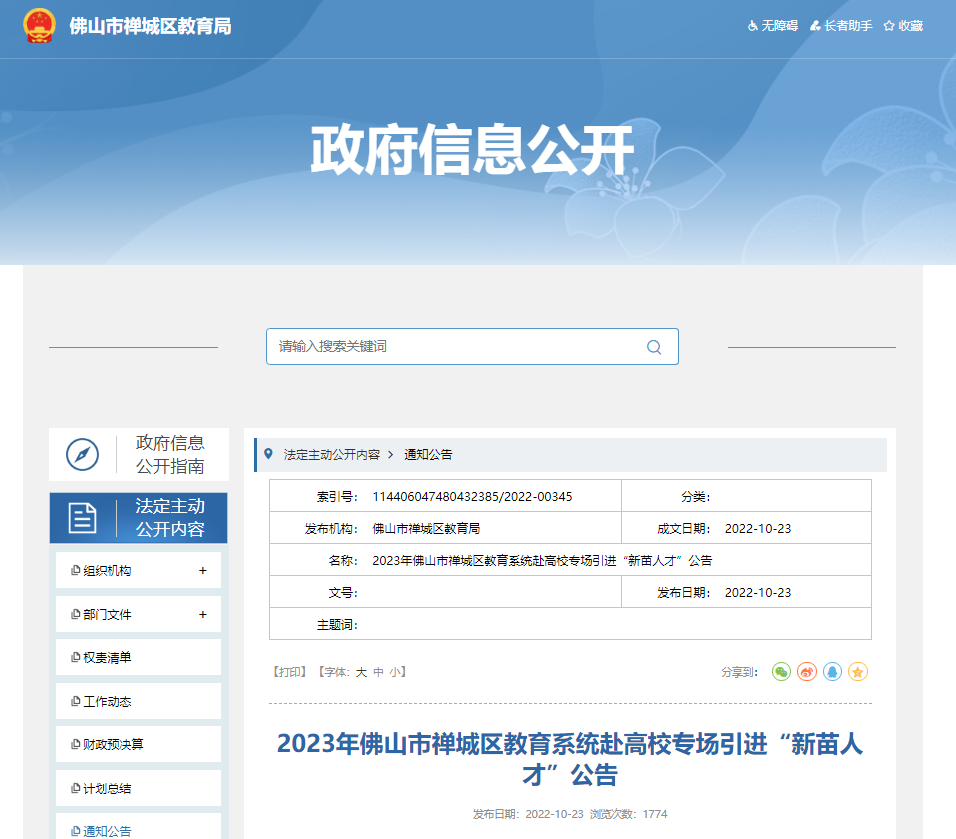
Task: Click the document icon for 法定主动公开内容
Action: 82,518
